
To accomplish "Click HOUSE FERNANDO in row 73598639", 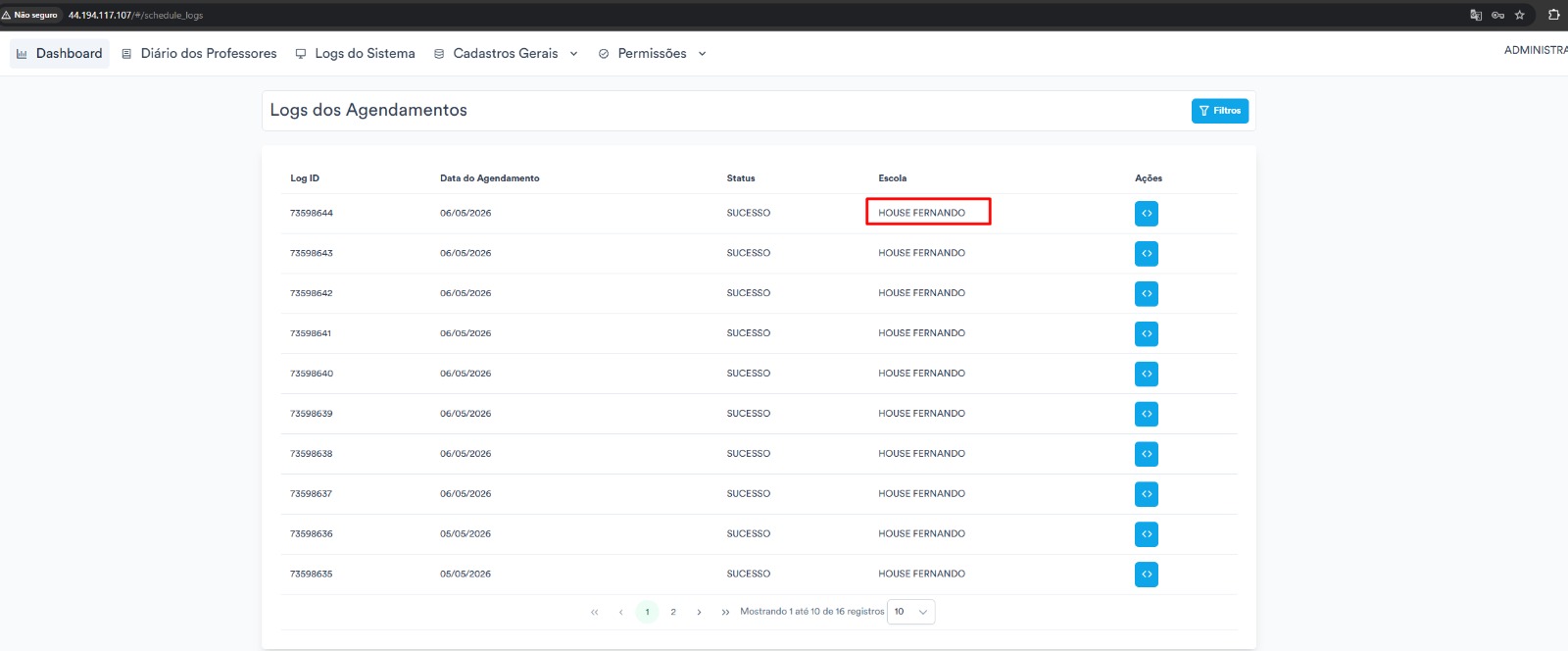I will [x=922, y=414].
